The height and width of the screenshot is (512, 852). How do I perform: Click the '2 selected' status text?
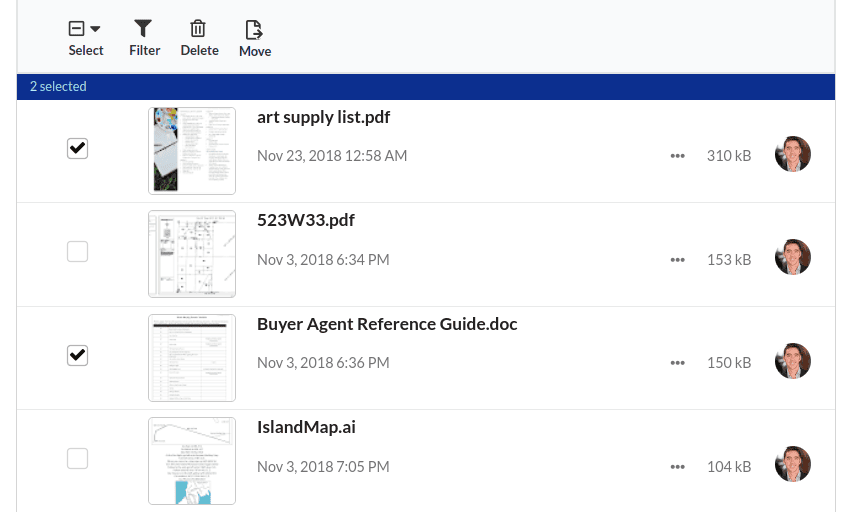tap(58, 86)
